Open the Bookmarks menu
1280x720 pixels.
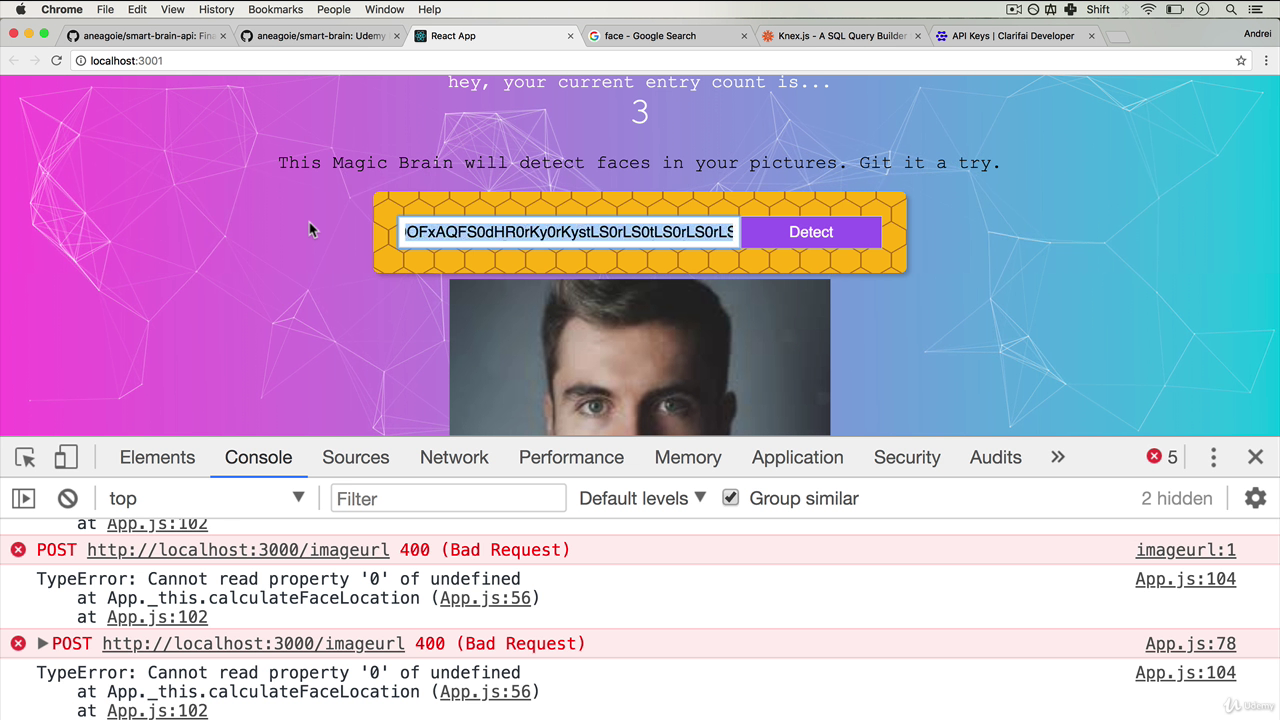coord(275,9)
